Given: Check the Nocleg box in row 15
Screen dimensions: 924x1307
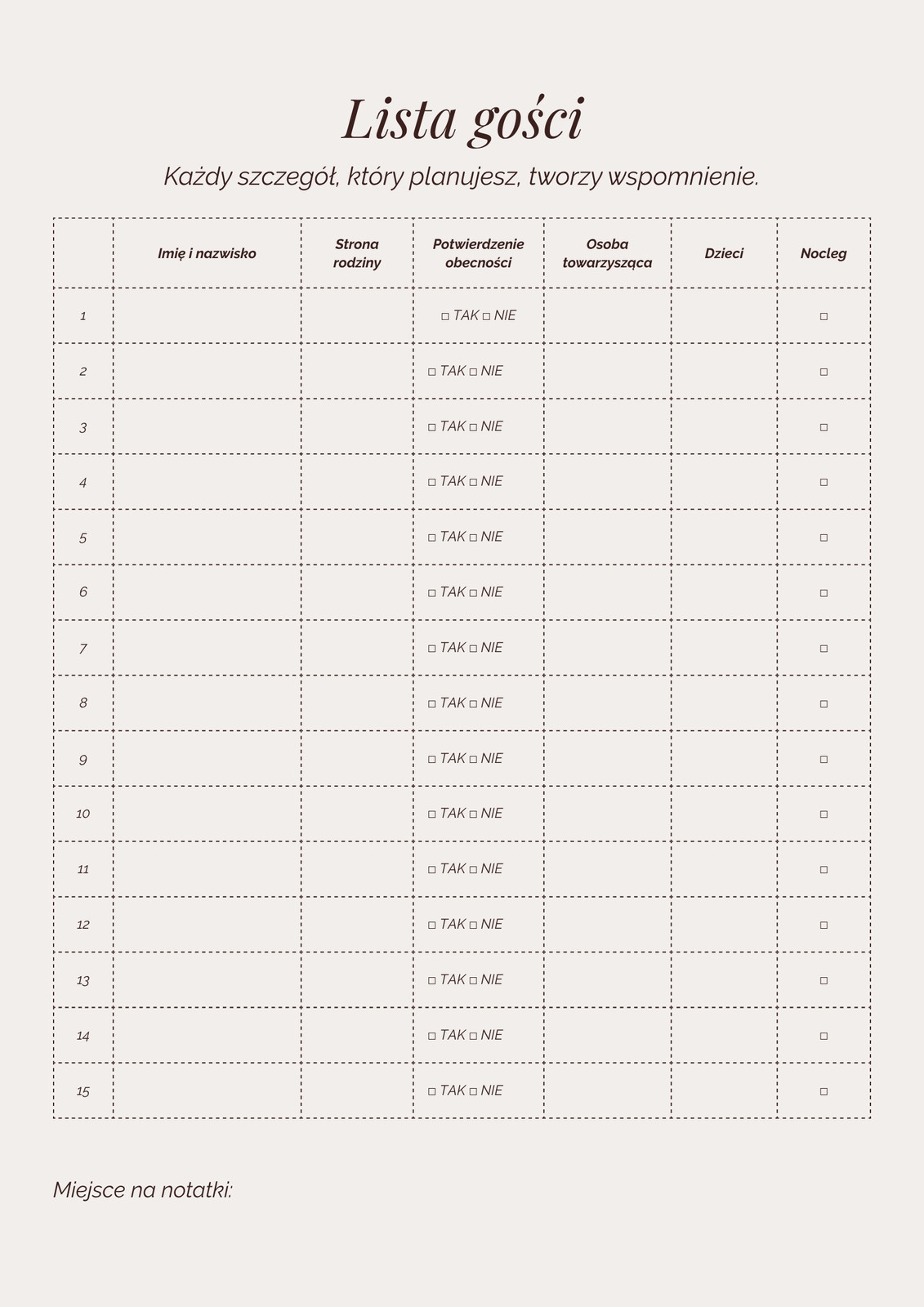Looking at the screenshot, I should [824, 1091].
